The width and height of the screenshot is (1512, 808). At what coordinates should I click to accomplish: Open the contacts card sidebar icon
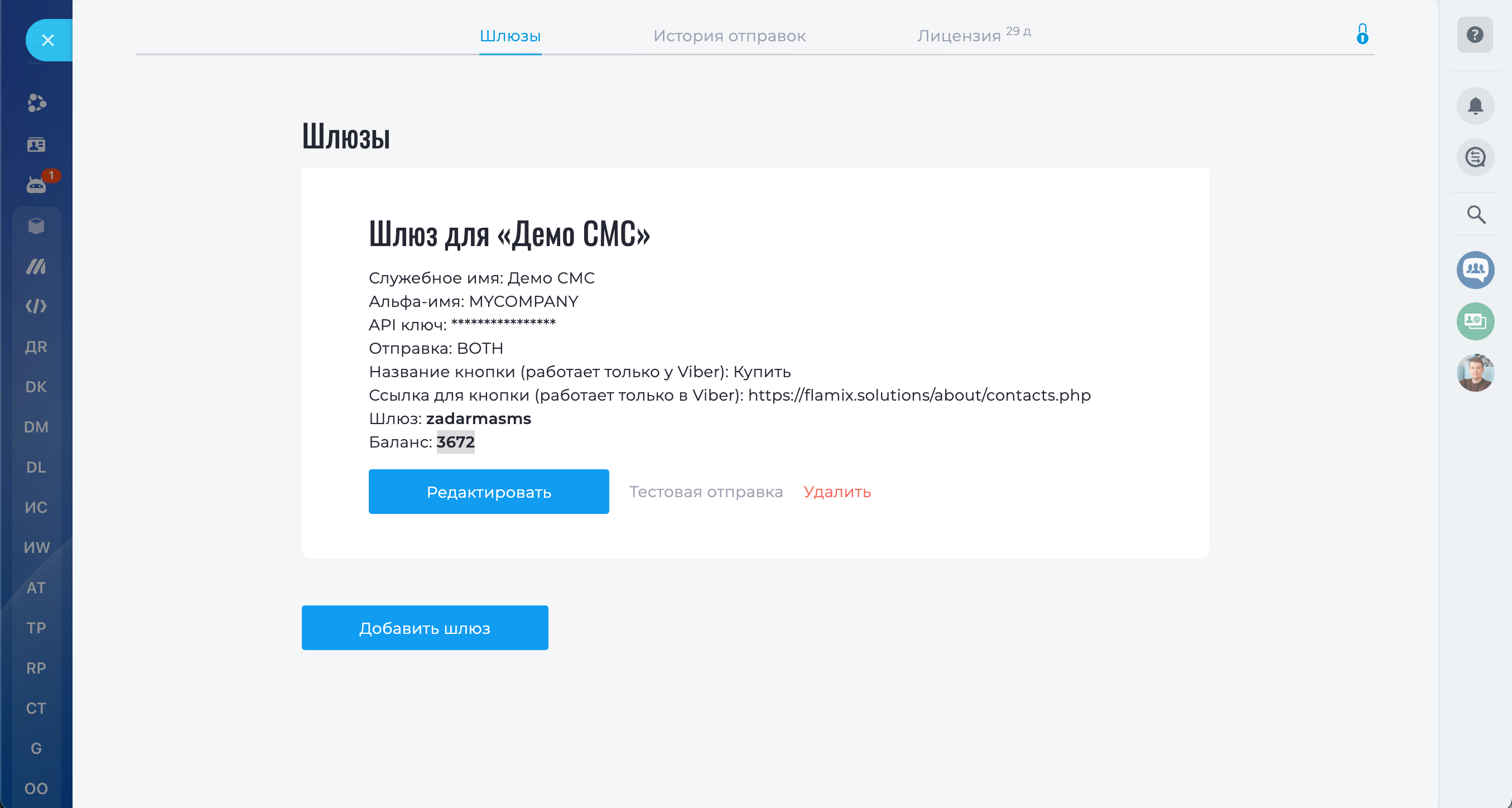point(36,145)
